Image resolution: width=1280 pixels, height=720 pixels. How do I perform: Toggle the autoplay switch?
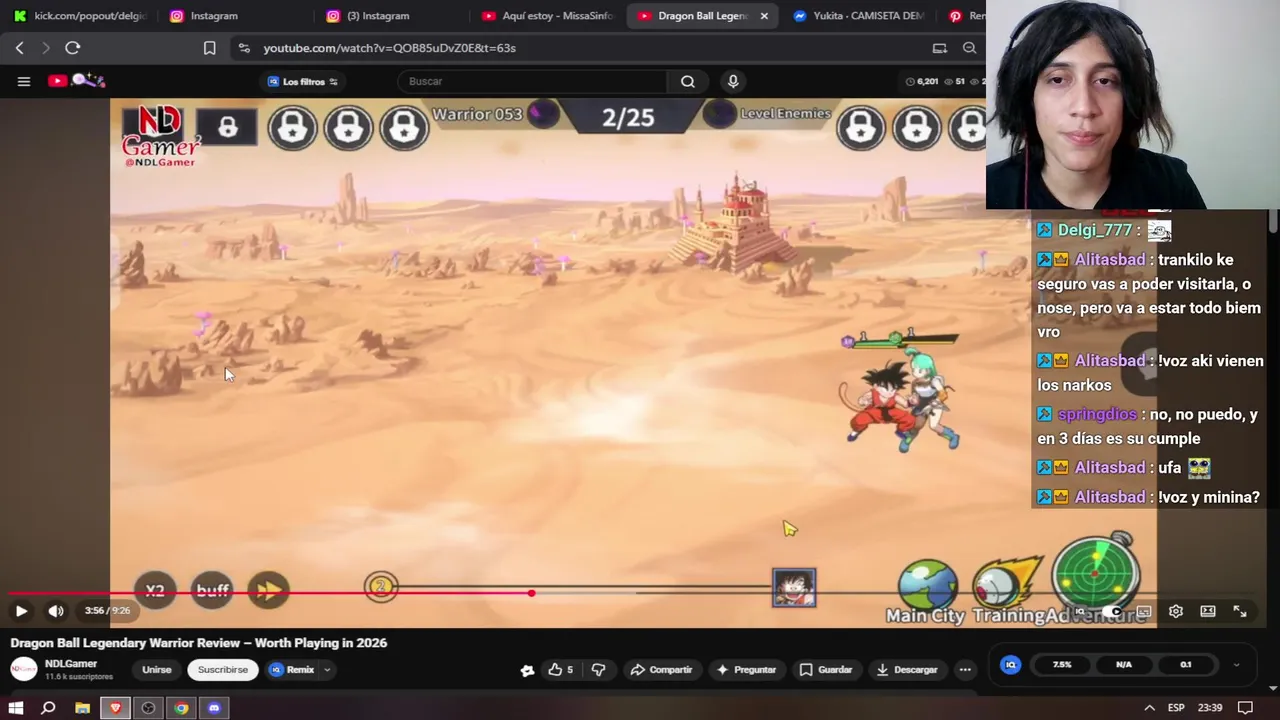1112,611
